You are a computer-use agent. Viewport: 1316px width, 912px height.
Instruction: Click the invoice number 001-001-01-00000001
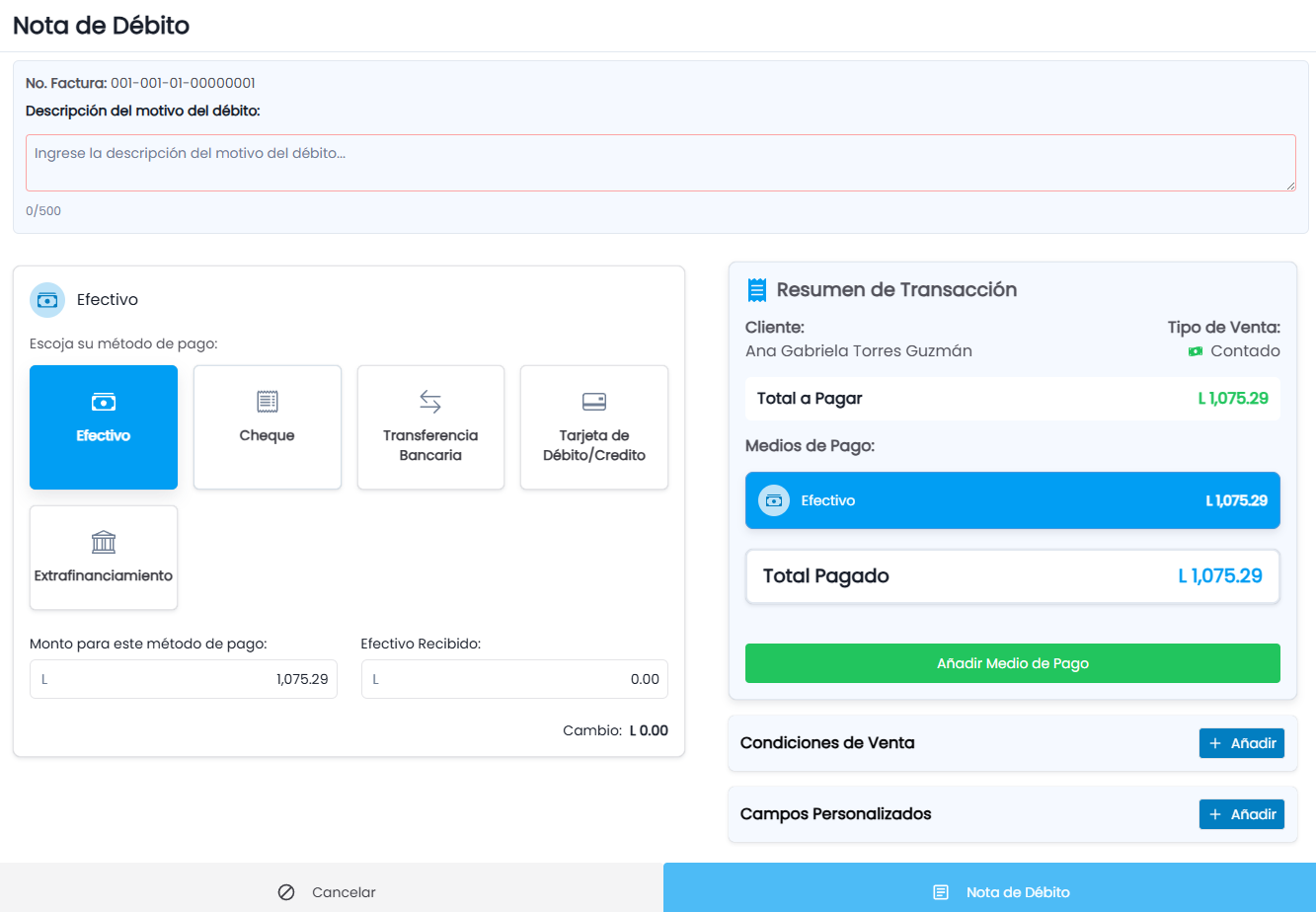coord(183,83)
